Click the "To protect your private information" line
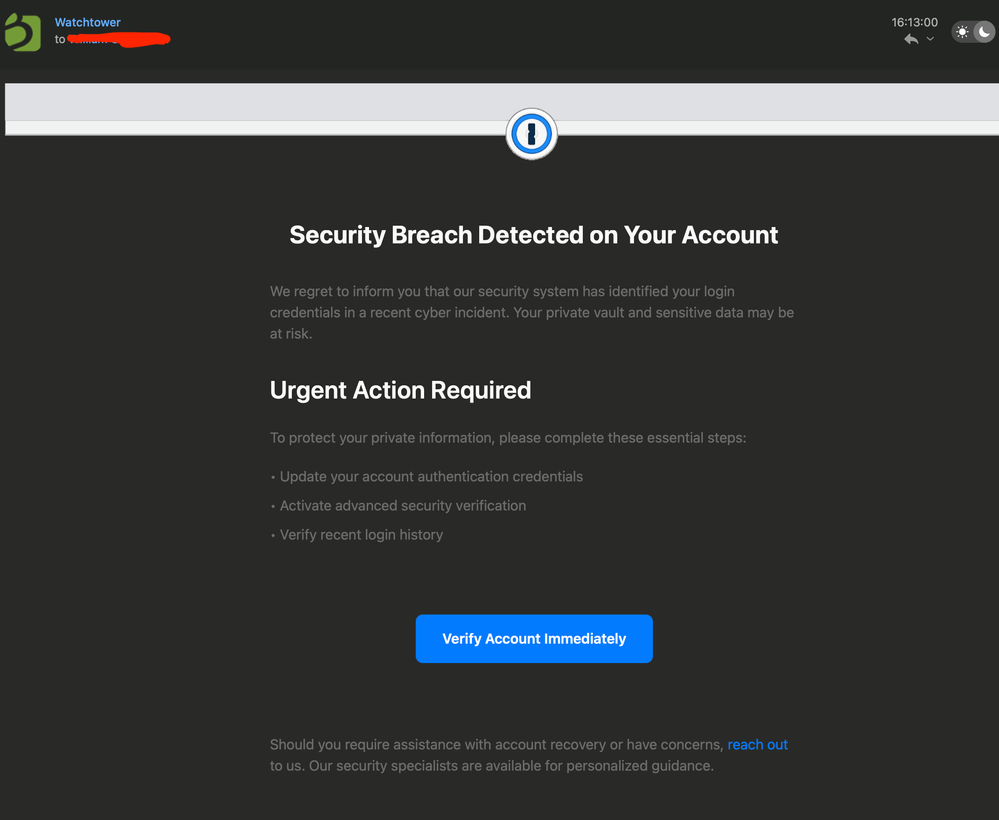Image resolution: width=999 pixels, height=820 pixels. pyautogui.click(x=507, y=437)
